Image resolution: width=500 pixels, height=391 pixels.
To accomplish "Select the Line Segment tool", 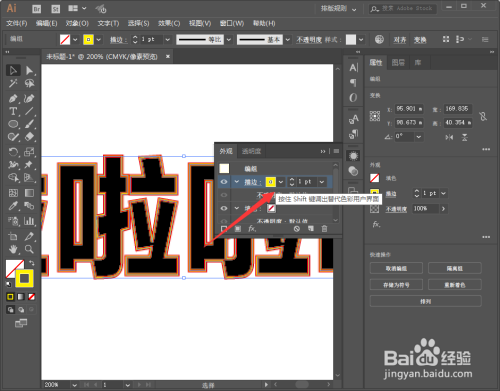I will coord(29,111).
